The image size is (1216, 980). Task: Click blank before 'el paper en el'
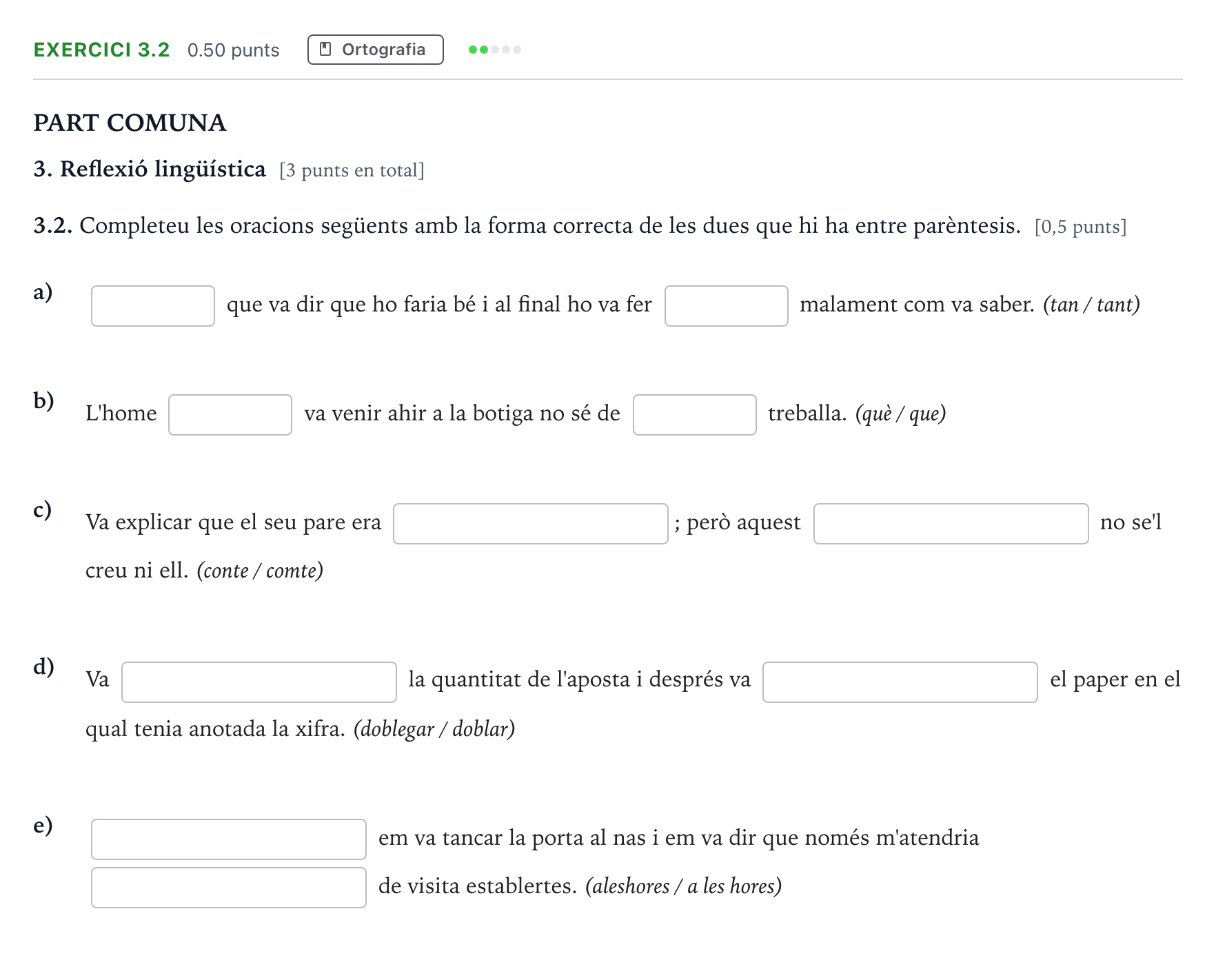click(x=900, y=682)
